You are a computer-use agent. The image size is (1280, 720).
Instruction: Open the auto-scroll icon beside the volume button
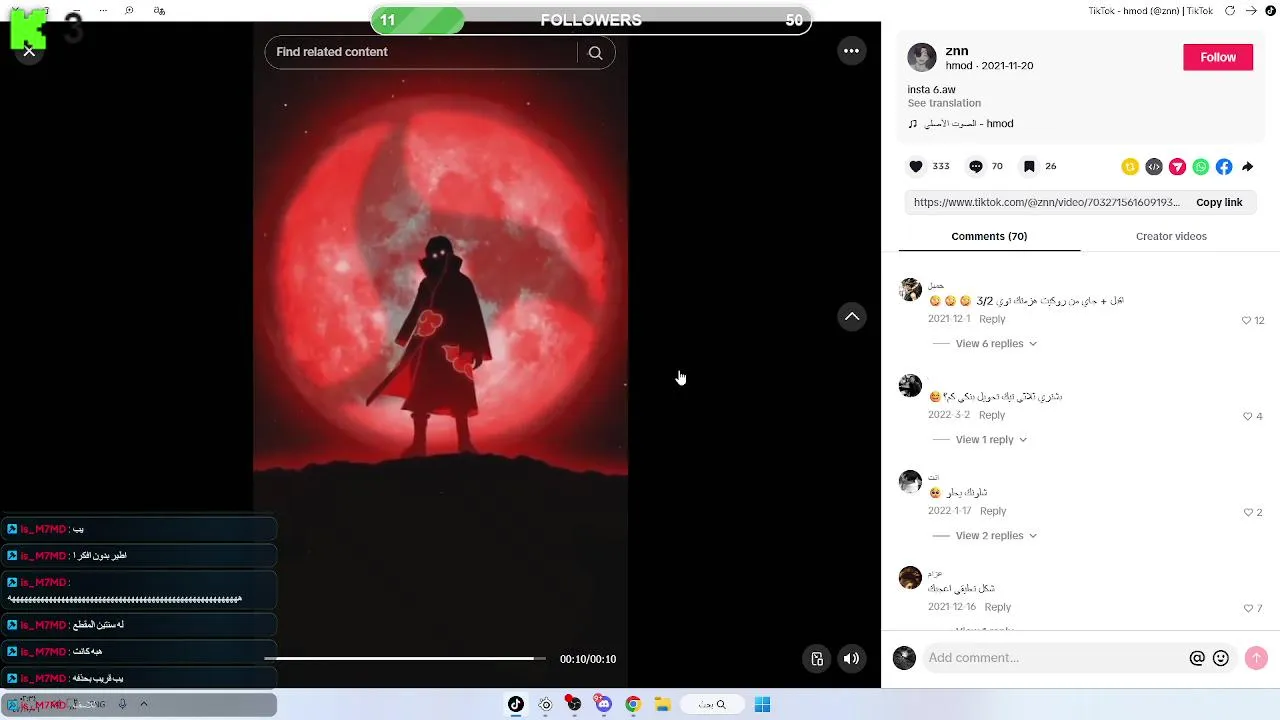(x=817, y=659)
